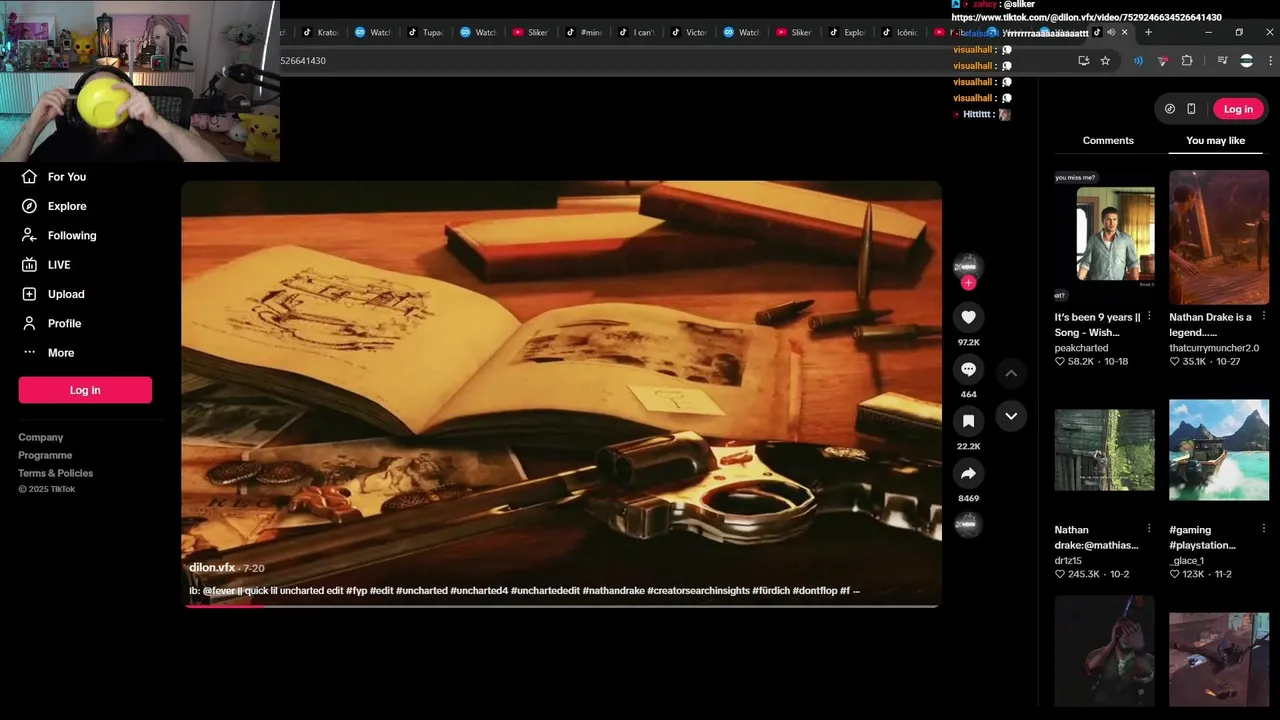The width and height of the screenshot is (1280, 720).
Task: Click the phone get-app icon
Action: [1191, 109]
